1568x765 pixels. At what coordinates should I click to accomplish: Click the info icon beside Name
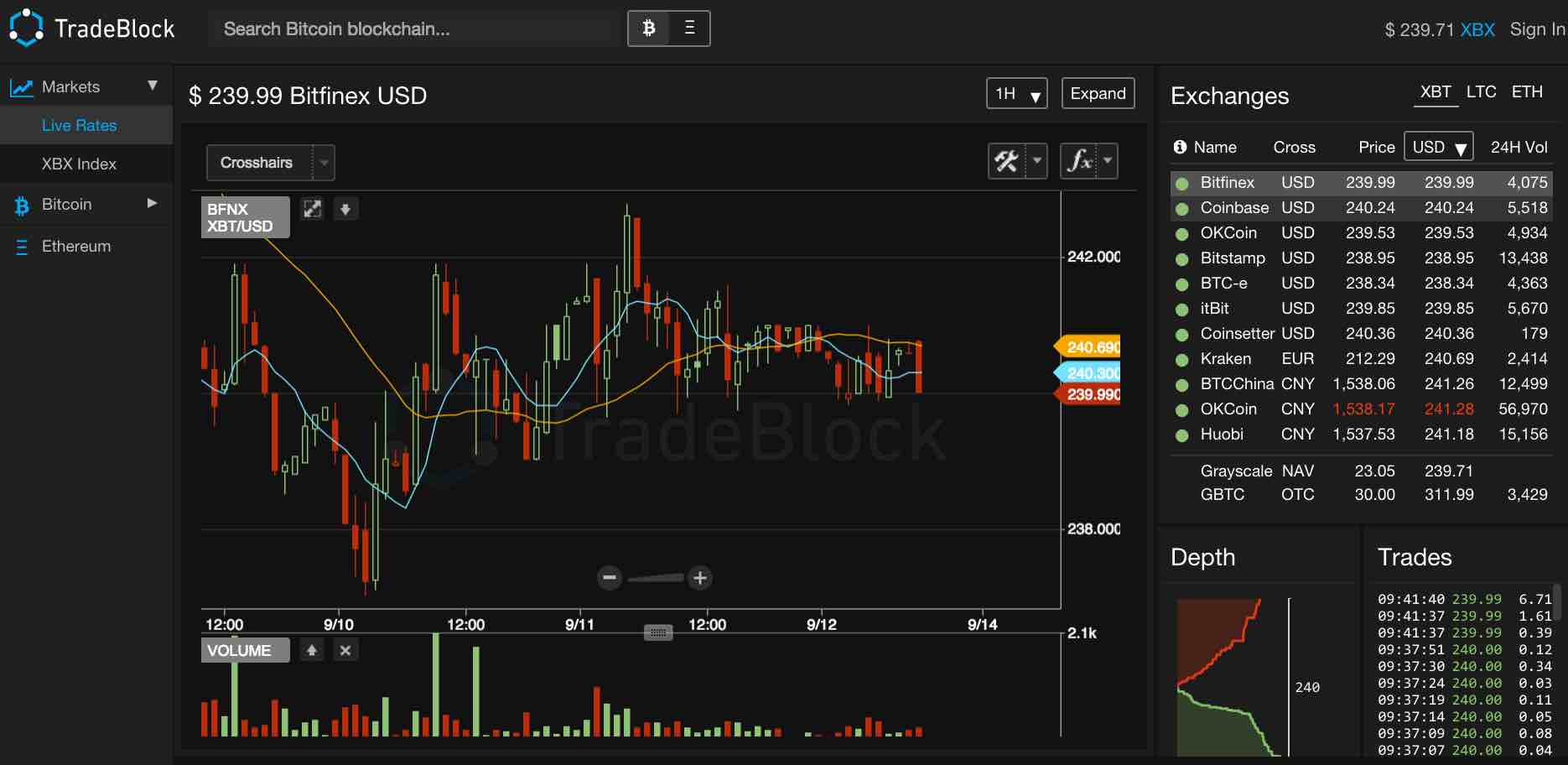tap(1180, 147)
